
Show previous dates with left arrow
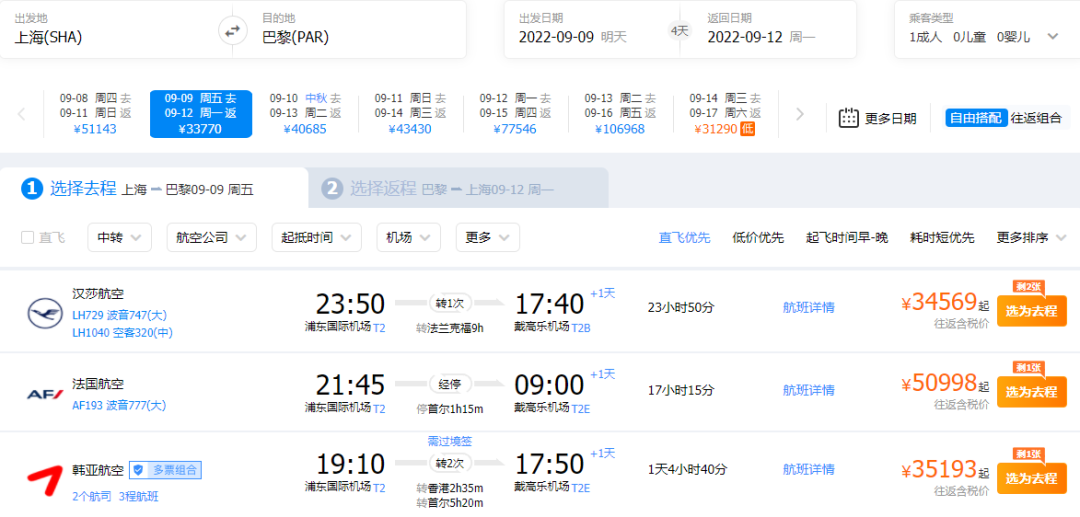tap(22, 114)
